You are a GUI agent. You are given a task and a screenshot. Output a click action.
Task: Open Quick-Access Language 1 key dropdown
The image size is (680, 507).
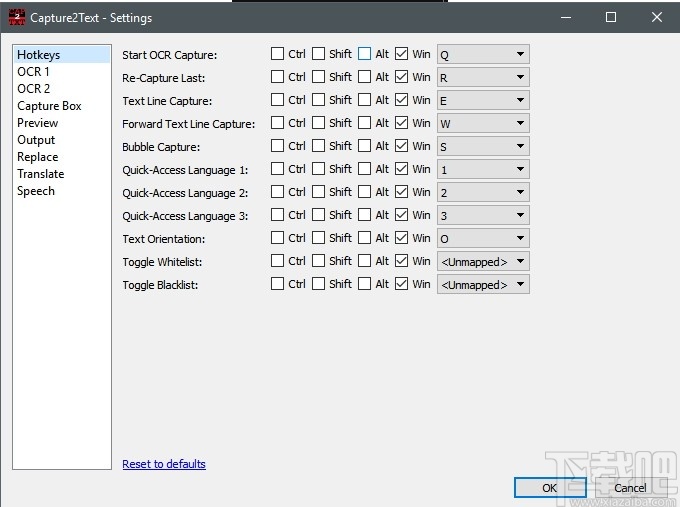pos(483,169)
